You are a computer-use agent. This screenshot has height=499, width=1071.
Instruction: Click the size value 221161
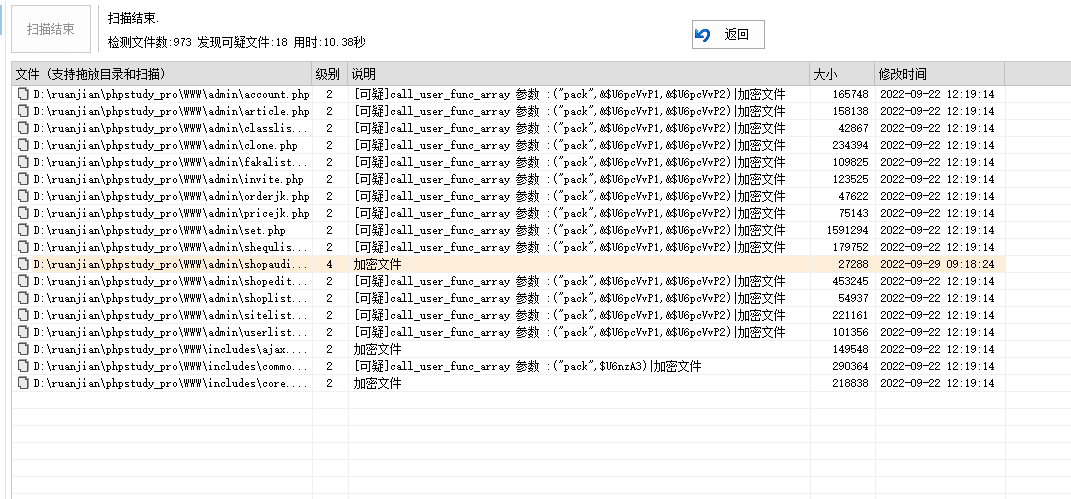[850, 315]
